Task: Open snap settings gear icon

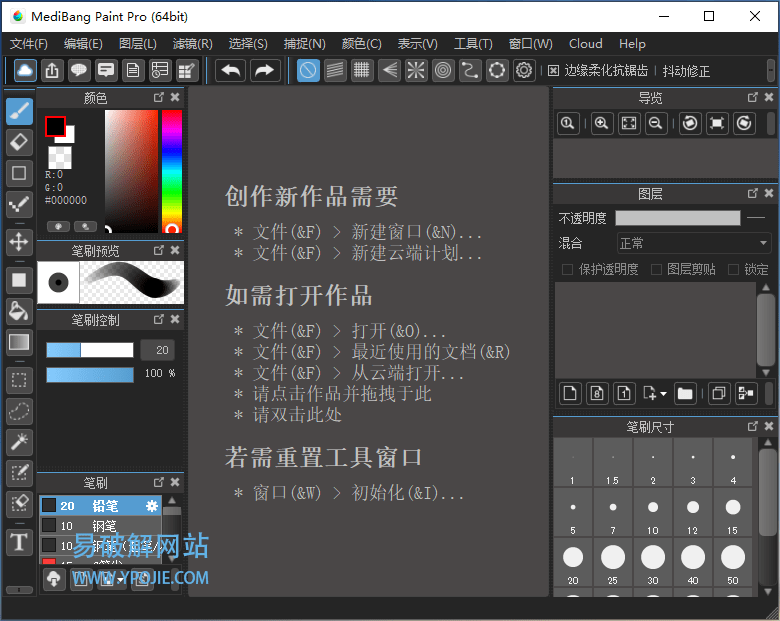Action: point(524,70)
